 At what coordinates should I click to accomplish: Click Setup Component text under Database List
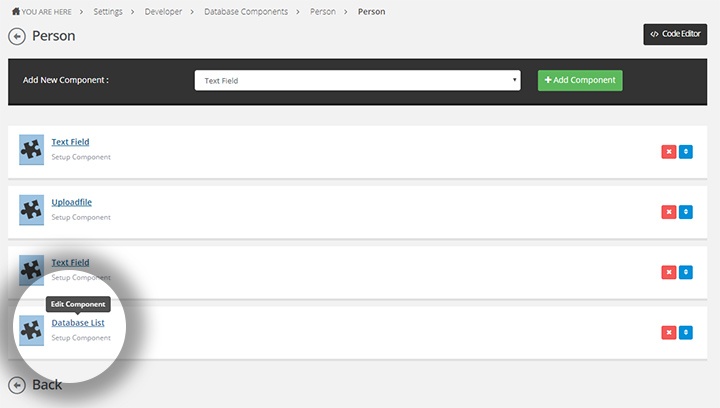click(81, 338)
